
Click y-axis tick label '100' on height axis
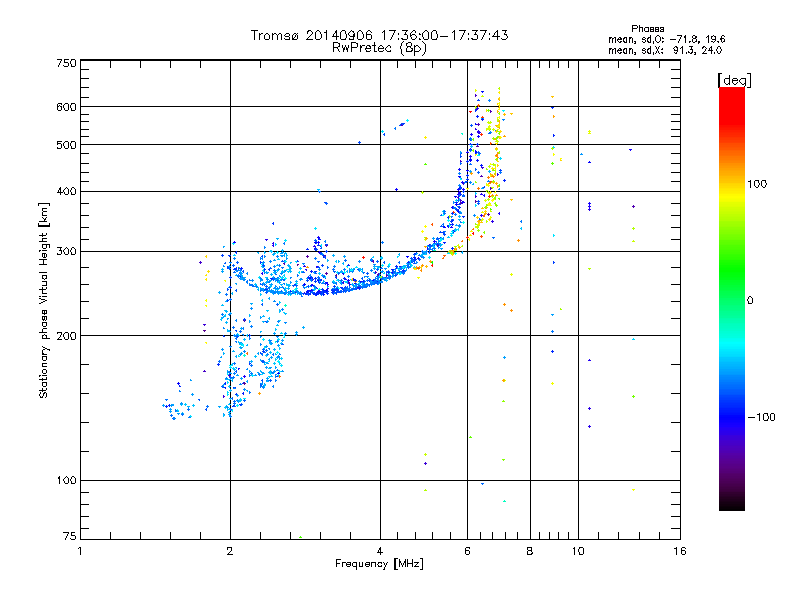[x=66, y=481]
